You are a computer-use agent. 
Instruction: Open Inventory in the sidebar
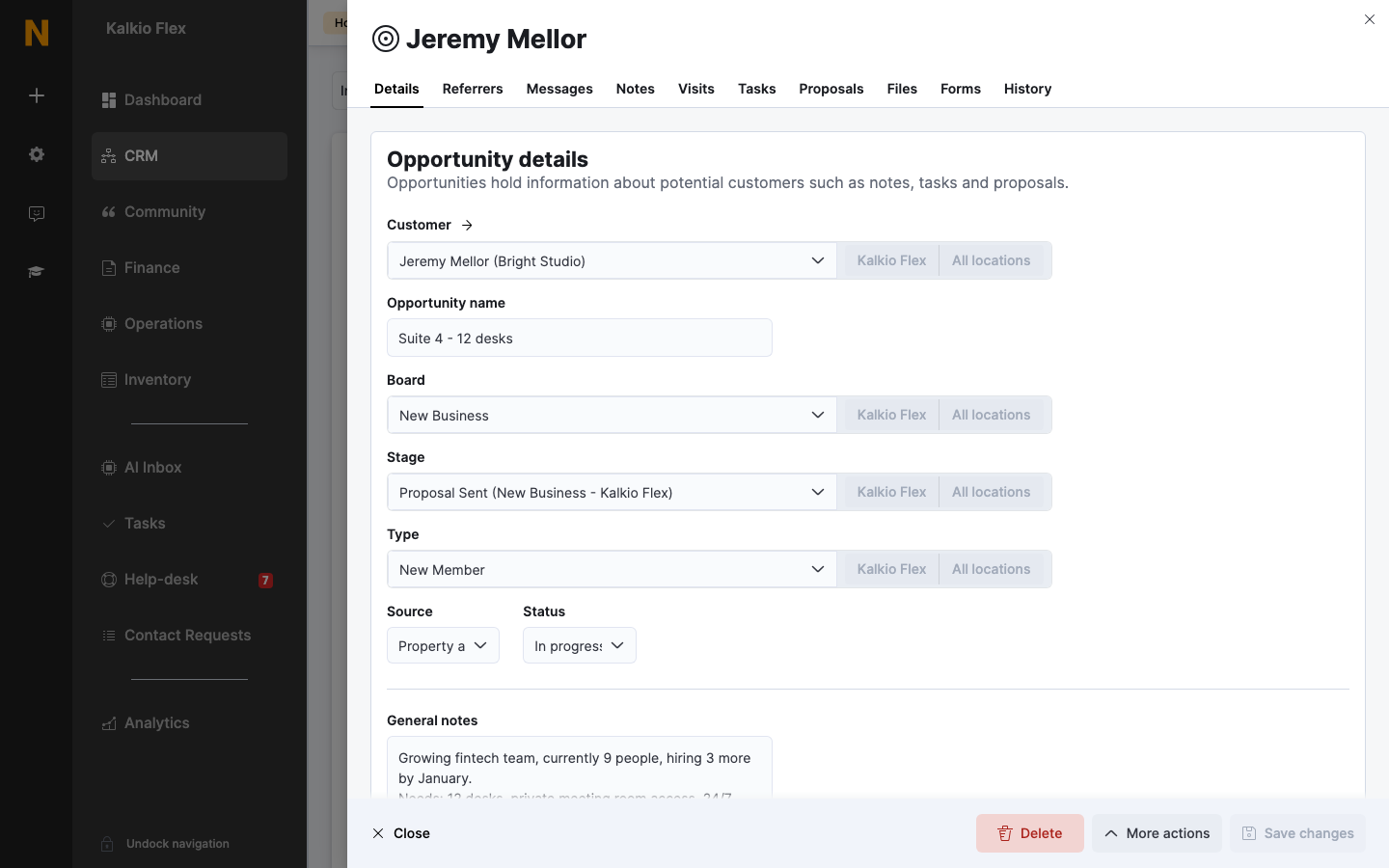pyautogui.click(x=189, y=380)
